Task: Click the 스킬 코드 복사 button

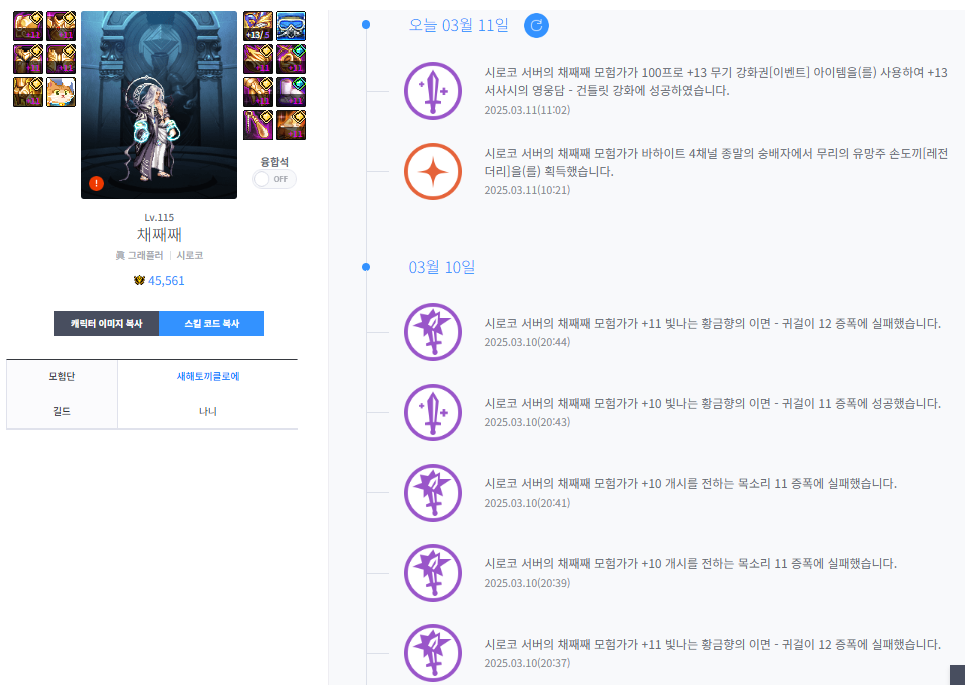Action: click(211, 324)
